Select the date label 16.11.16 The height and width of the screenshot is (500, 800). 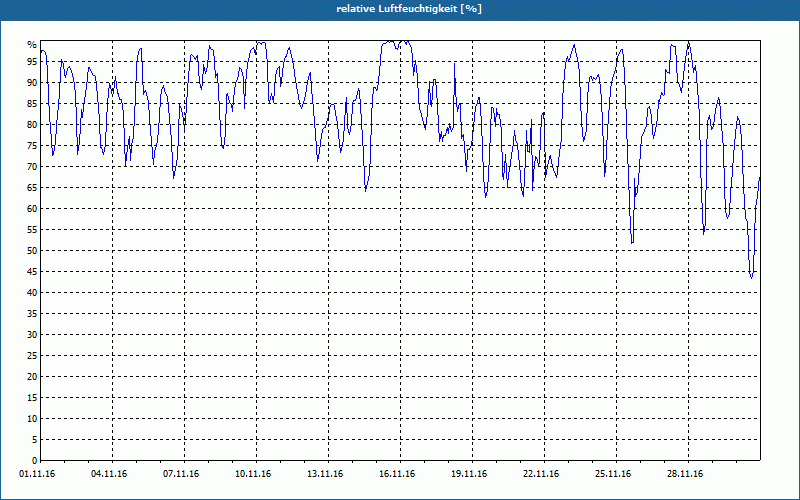[397, 474]
